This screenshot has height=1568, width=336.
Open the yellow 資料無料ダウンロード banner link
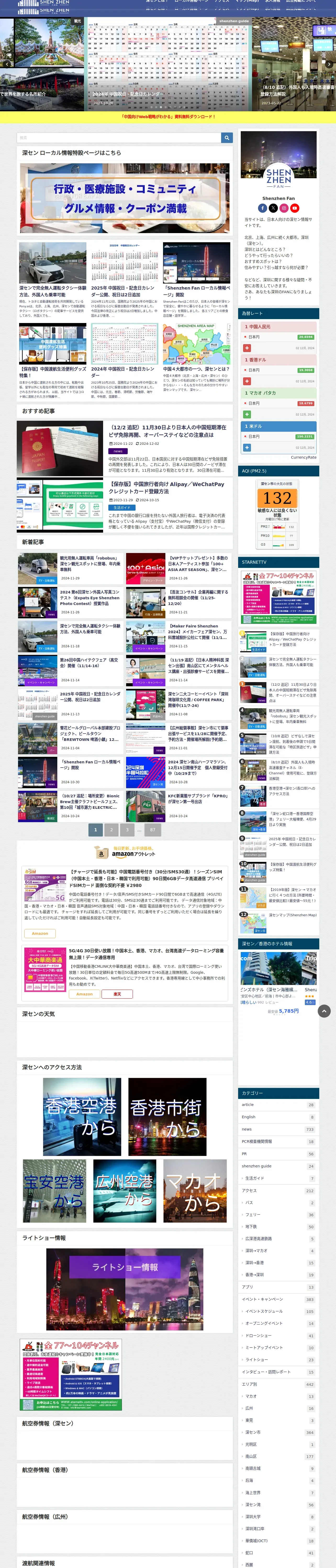coord(168,117)
